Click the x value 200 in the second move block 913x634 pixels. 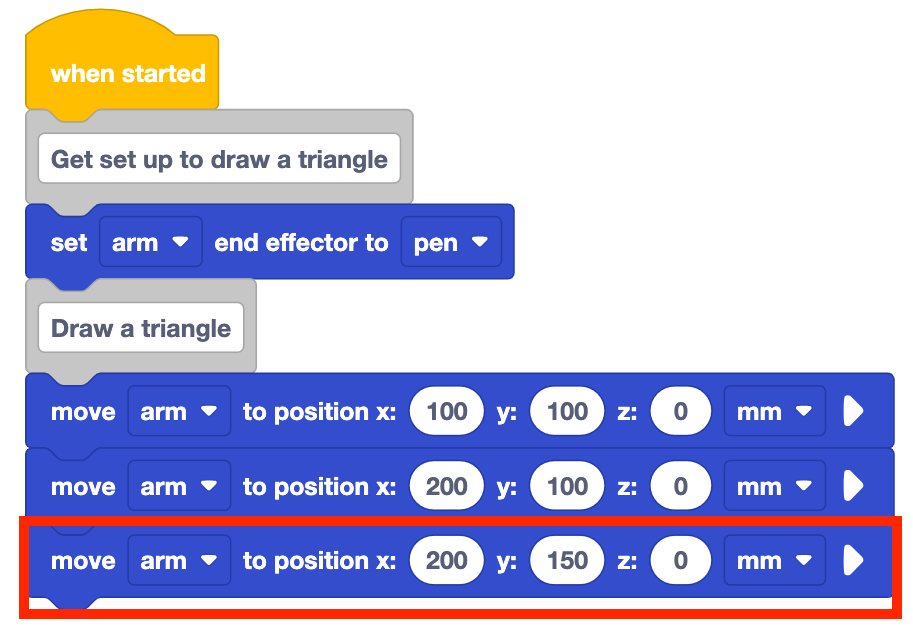click(x=447, y=487)
